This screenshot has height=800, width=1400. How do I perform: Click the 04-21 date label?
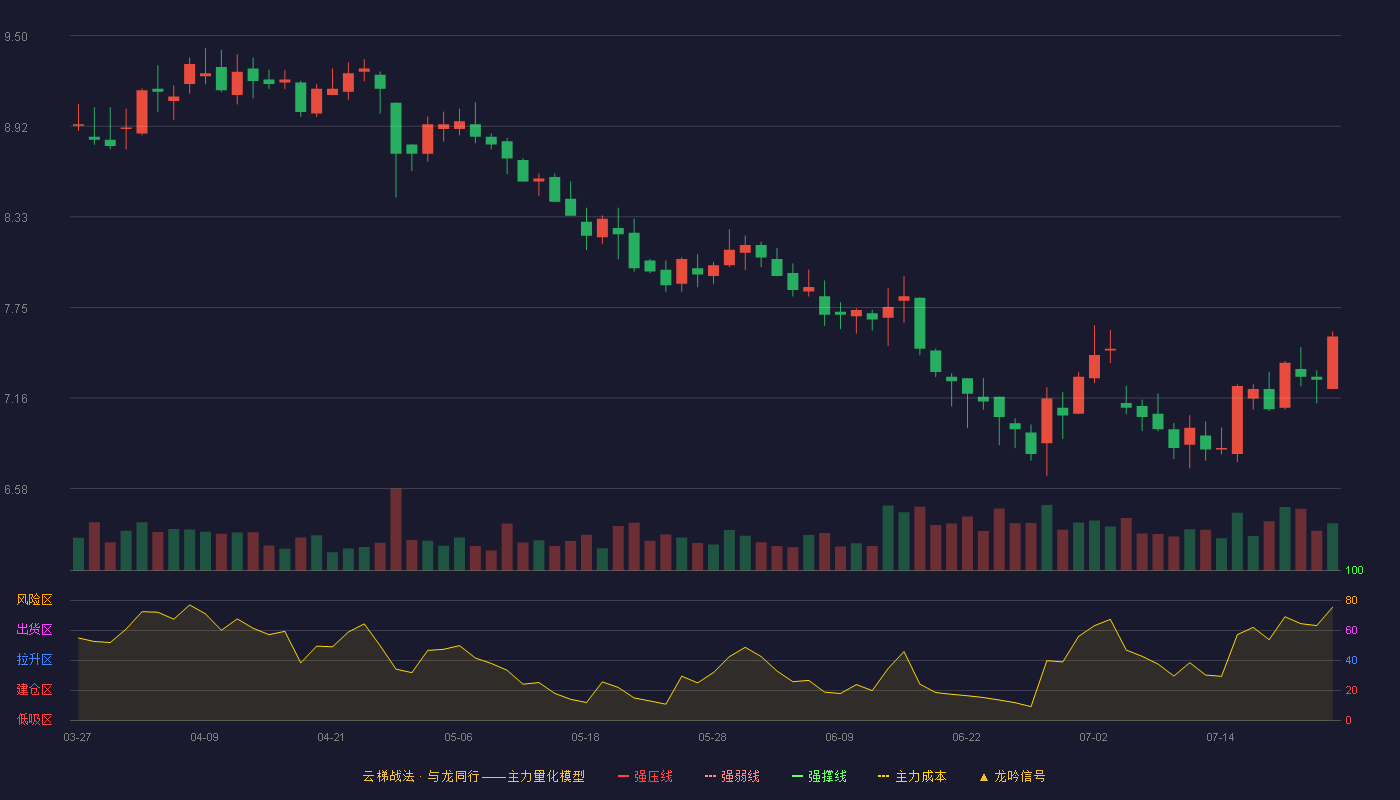click(x=331, y=737)
